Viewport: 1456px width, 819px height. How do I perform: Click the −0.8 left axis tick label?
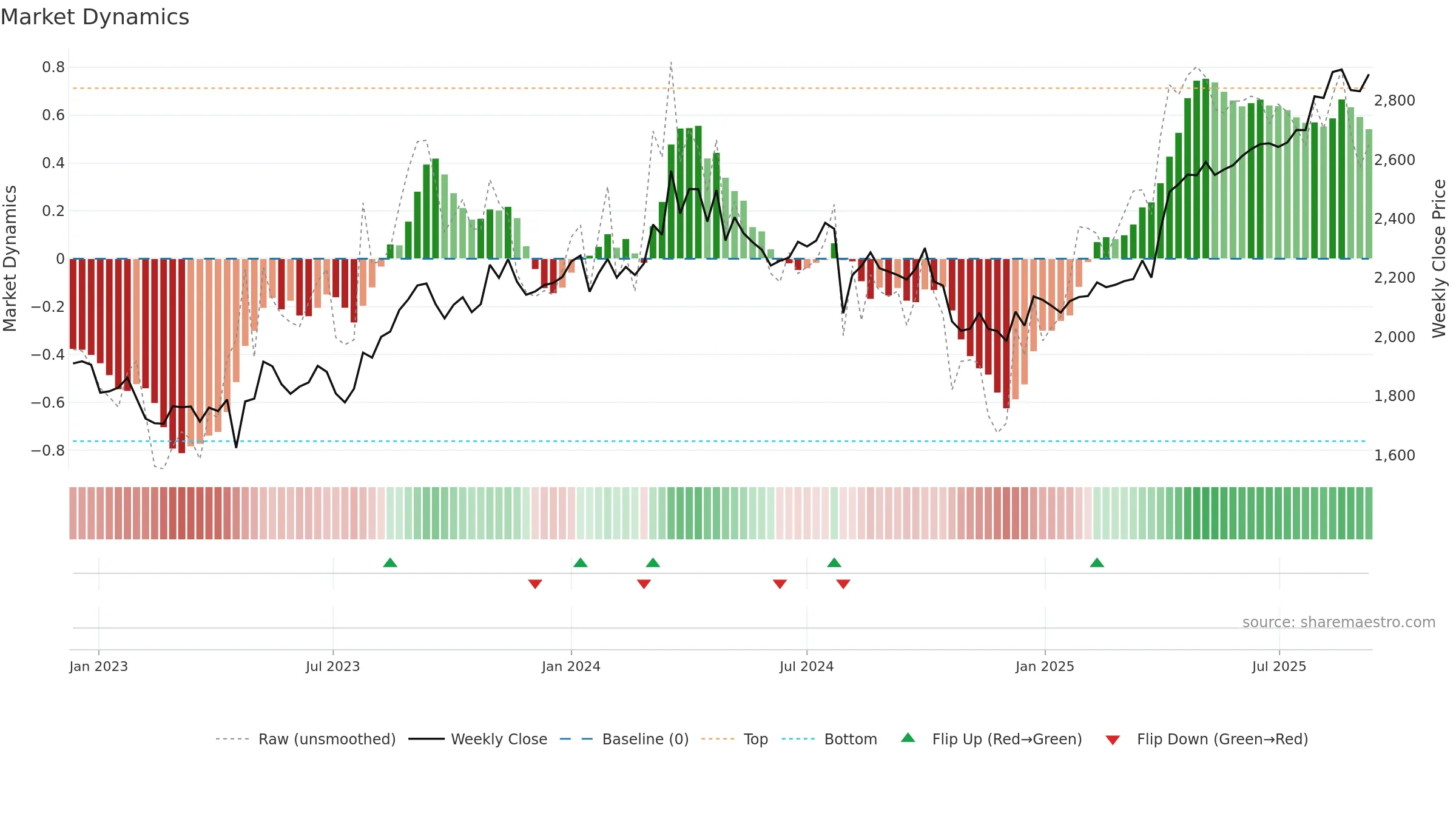[48, 451]
